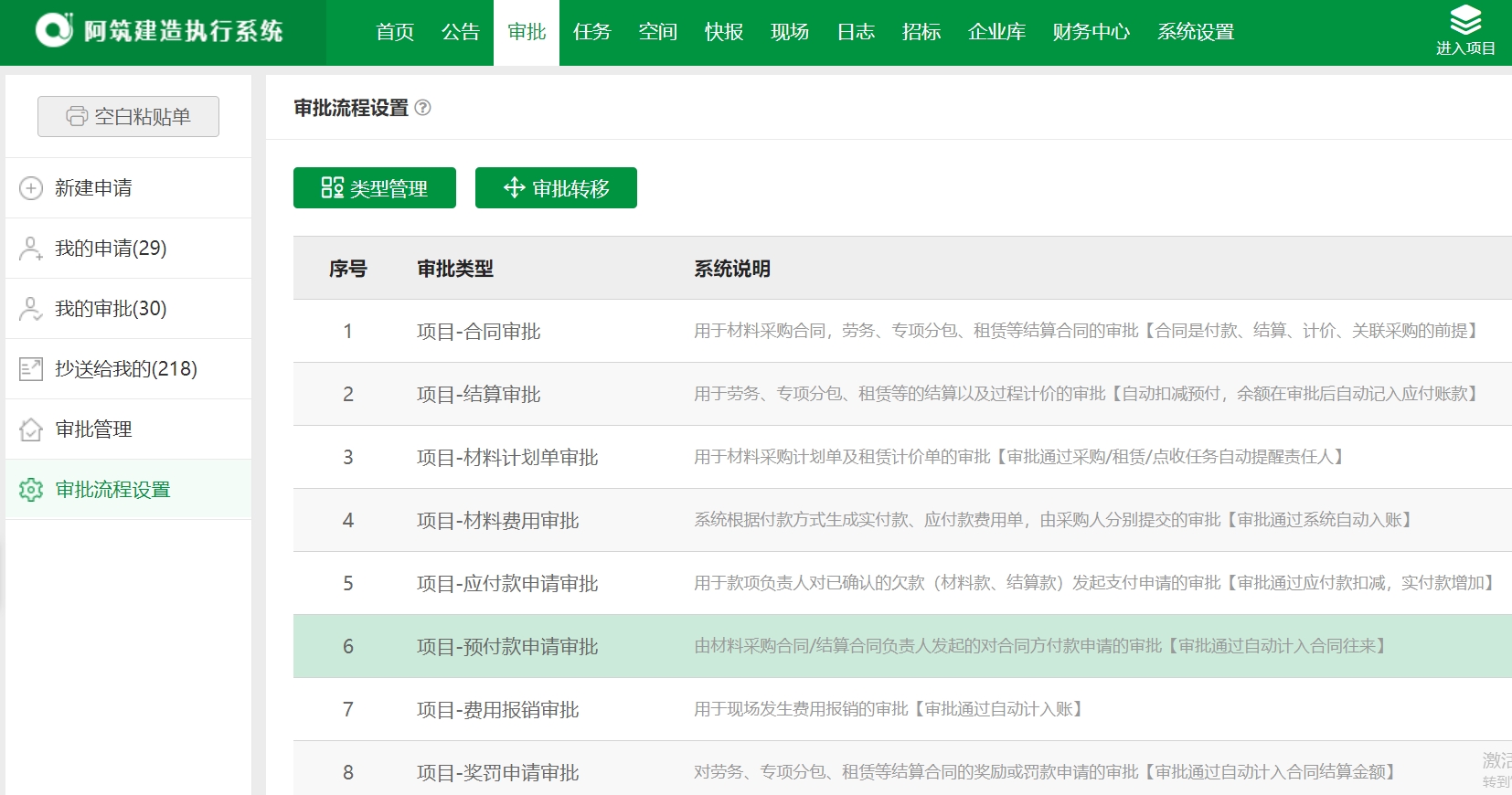Open 抄送给我的(218) in the sidebar

point(128,369)
